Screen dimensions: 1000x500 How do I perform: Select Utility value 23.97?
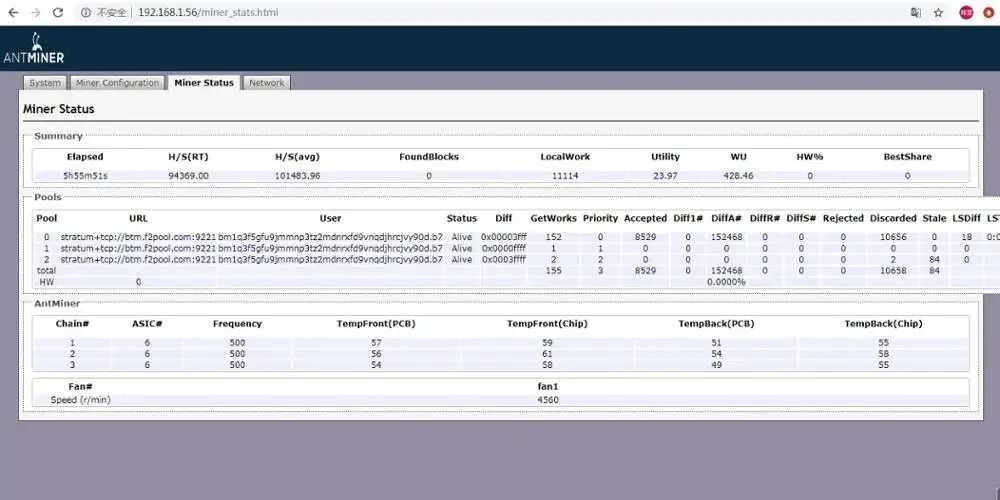(665, 176)
